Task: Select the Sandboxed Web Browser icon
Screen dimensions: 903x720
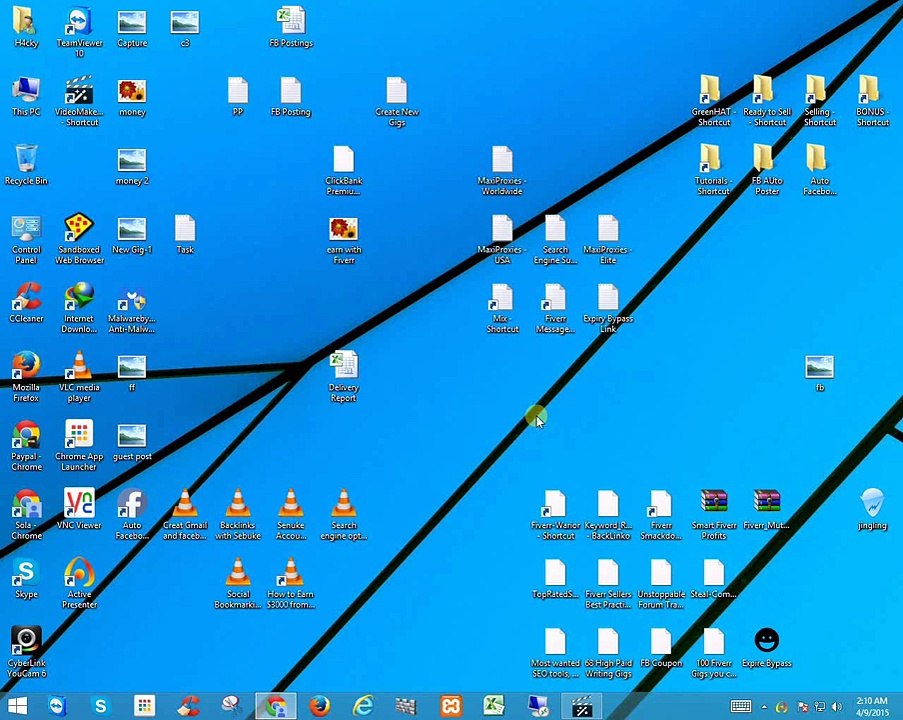Action: [x=79, y=238]
